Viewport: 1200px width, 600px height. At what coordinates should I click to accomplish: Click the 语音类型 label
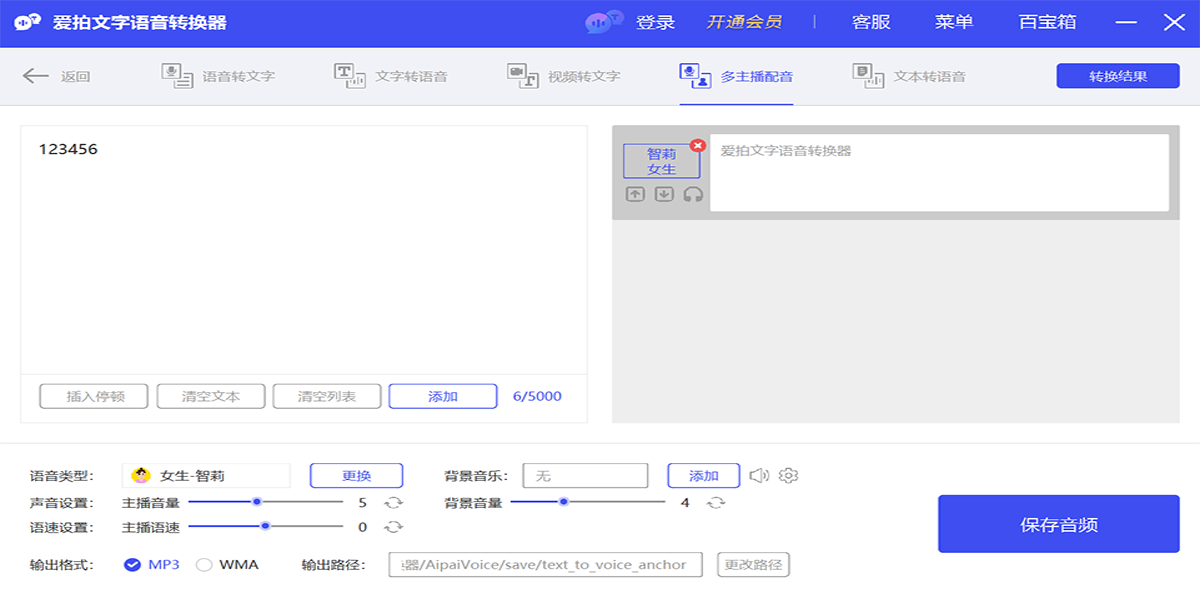61,476
